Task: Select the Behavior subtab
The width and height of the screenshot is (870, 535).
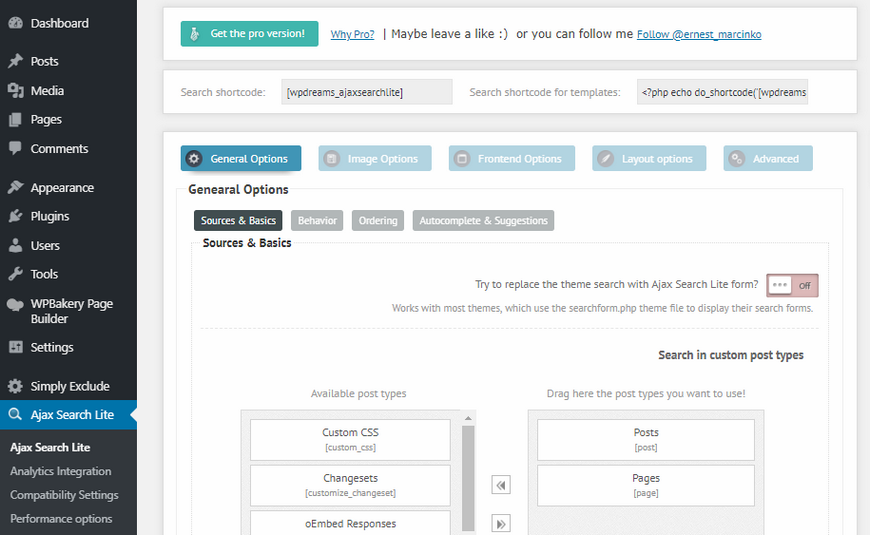Action: 317,220
